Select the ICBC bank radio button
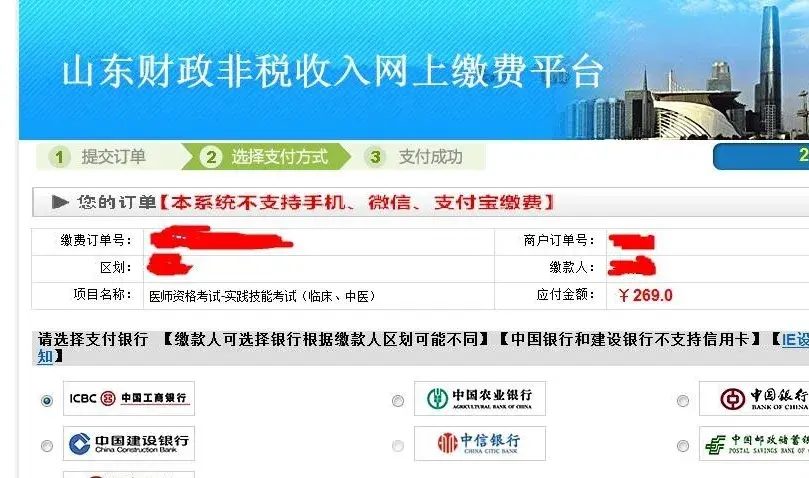The image size is (809, 478). coord(47,401)
